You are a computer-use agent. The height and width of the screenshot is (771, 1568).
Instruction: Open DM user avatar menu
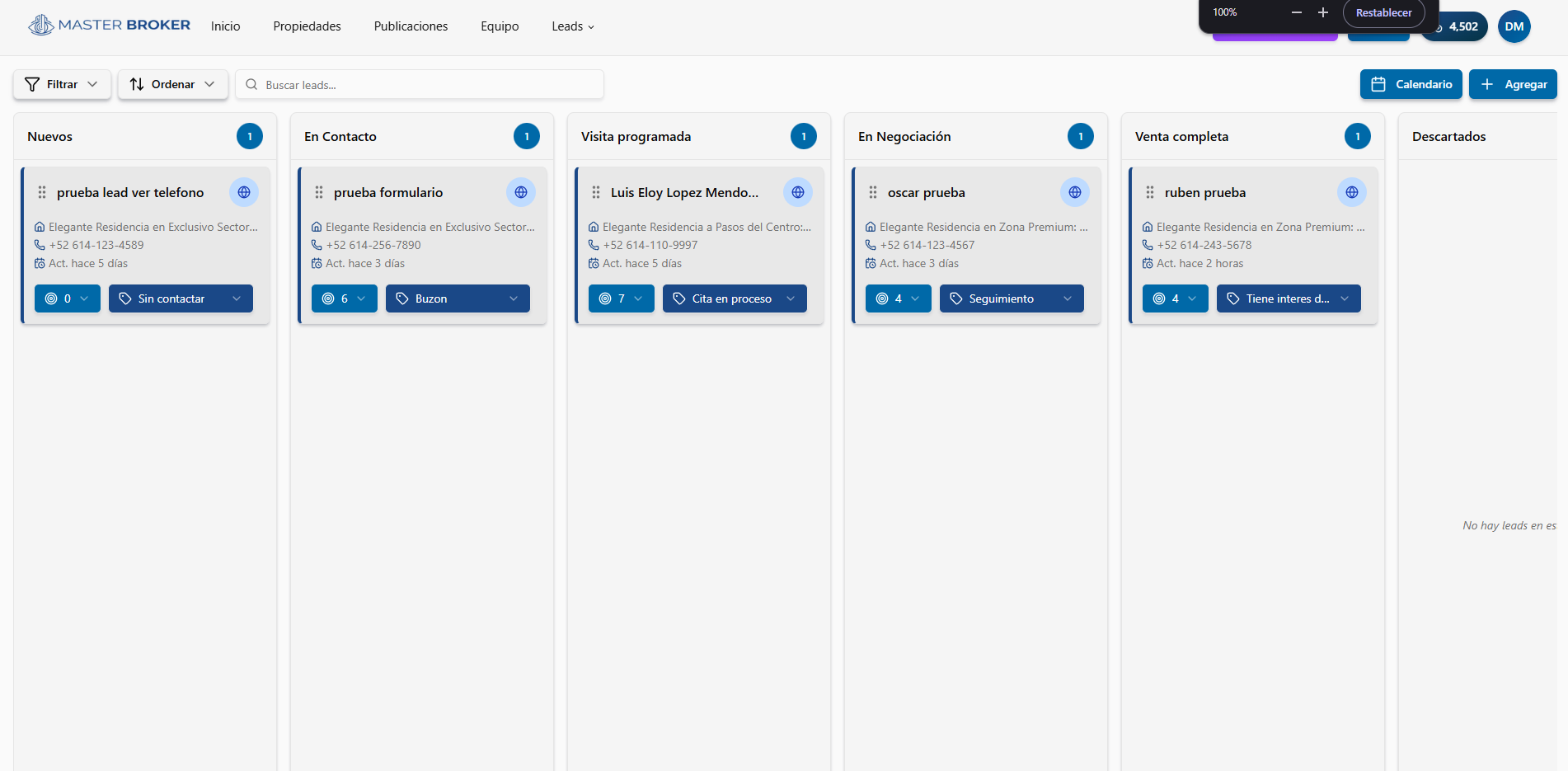(1514, 26)
